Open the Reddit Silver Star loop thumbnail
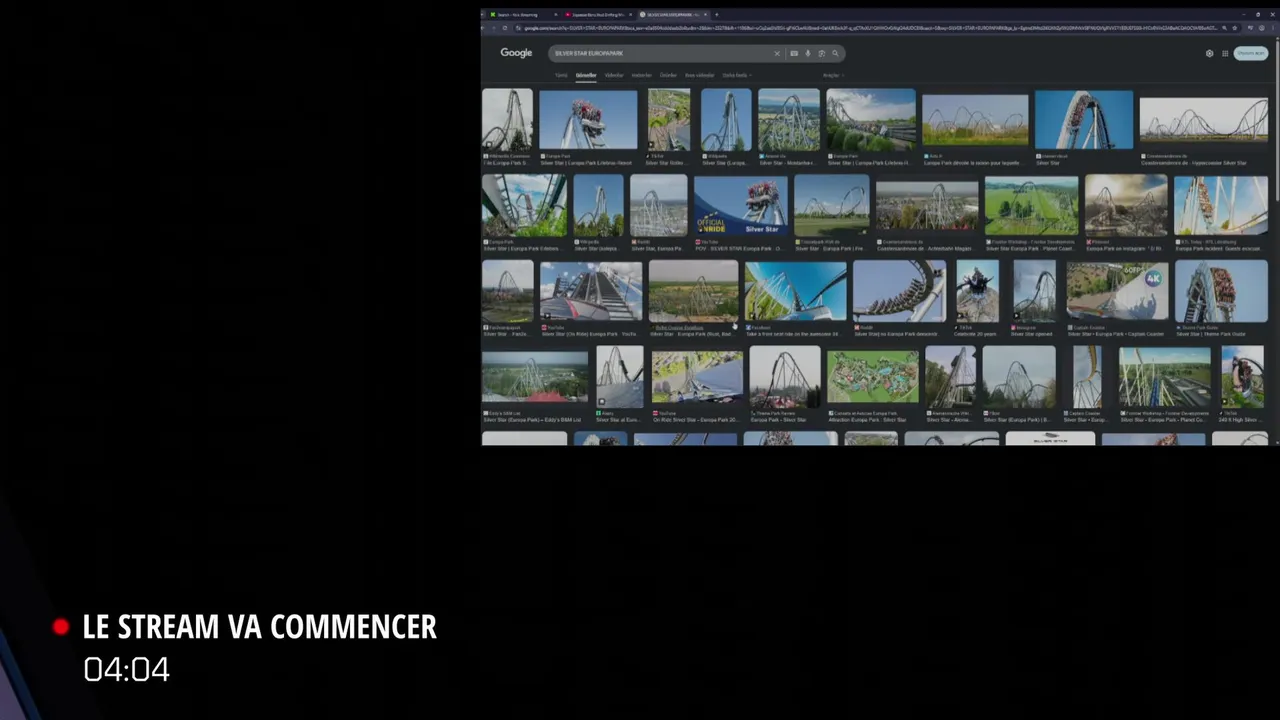1280x720 pixels. click(899, 291)
